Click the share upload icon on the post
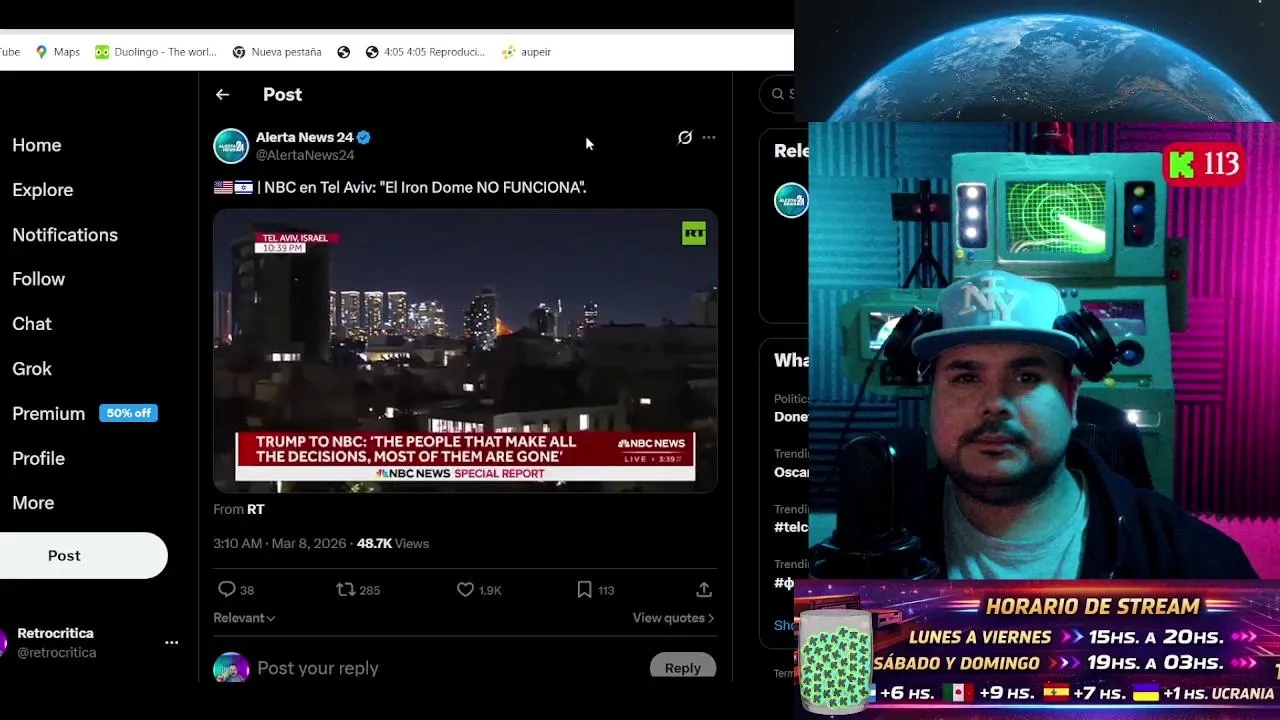The image size is (1280, 720). [x=704, y=590]
